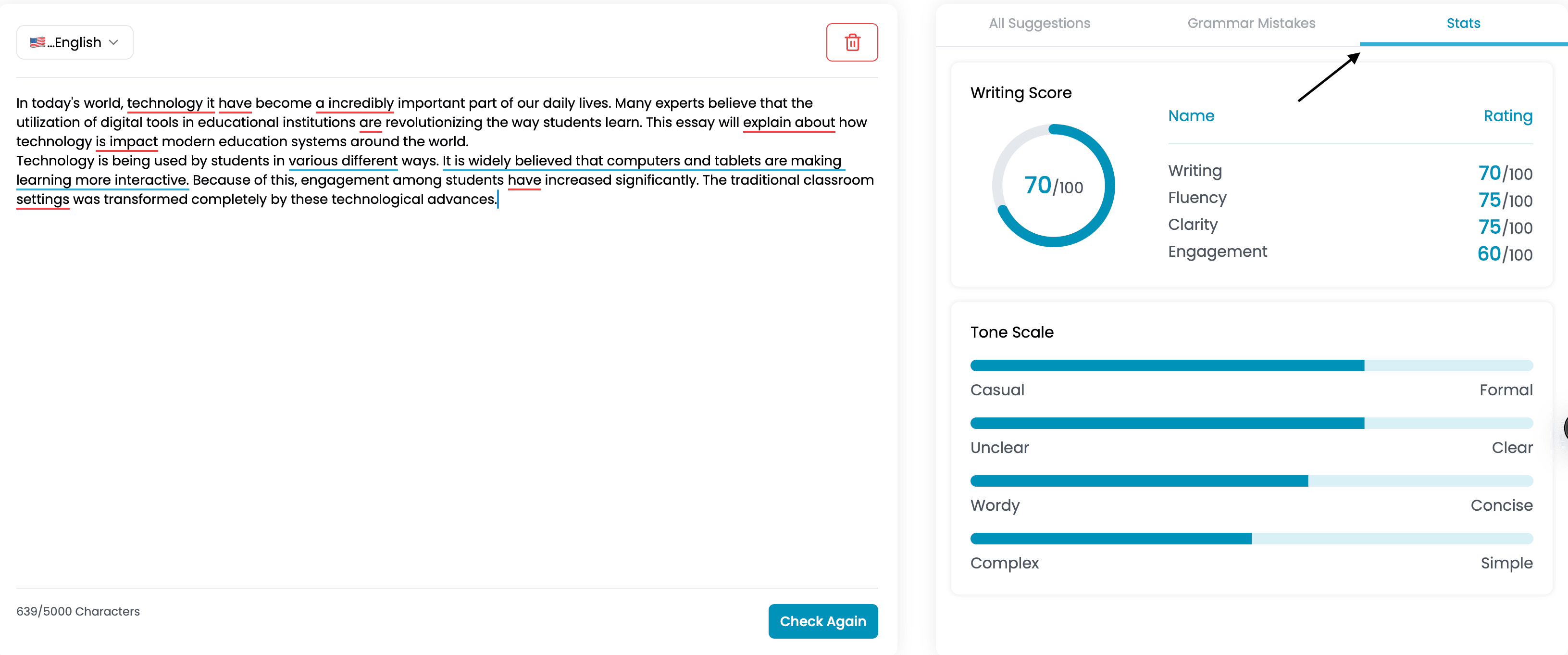Image resolution: width=1568 pixels, height=655 pixels.
Task: Click the underlined words 'explain about'
Action: point(788,122)
